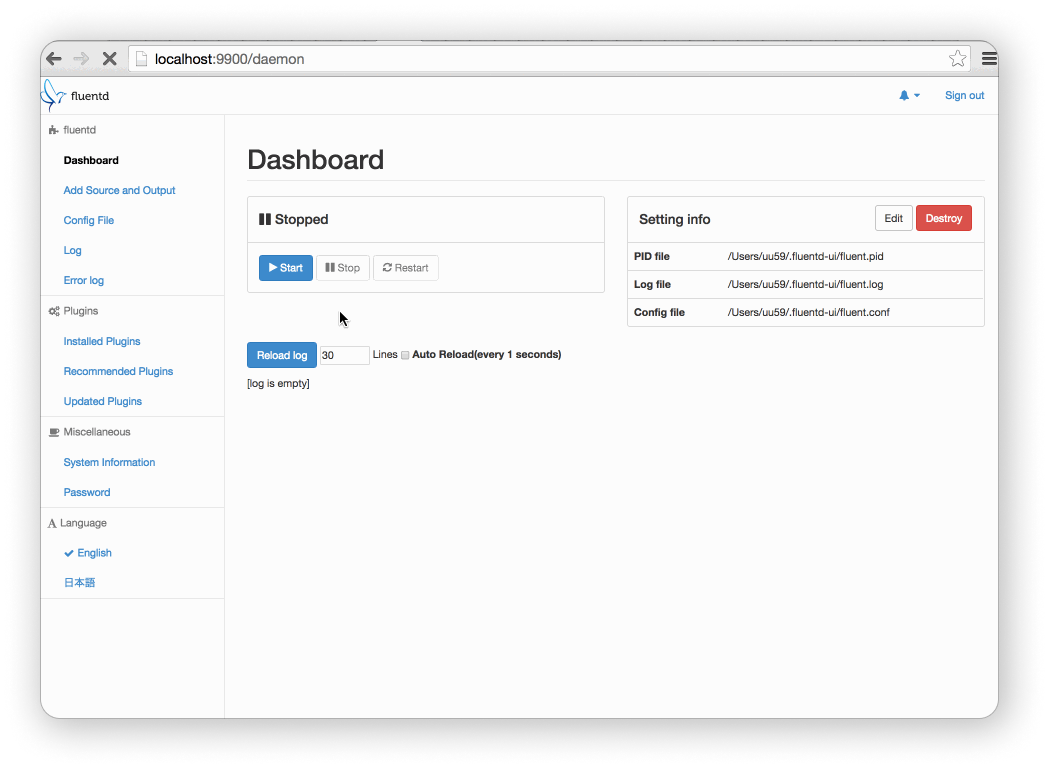Click the Reload log button
1049x769 pixels.
[282, 355]
